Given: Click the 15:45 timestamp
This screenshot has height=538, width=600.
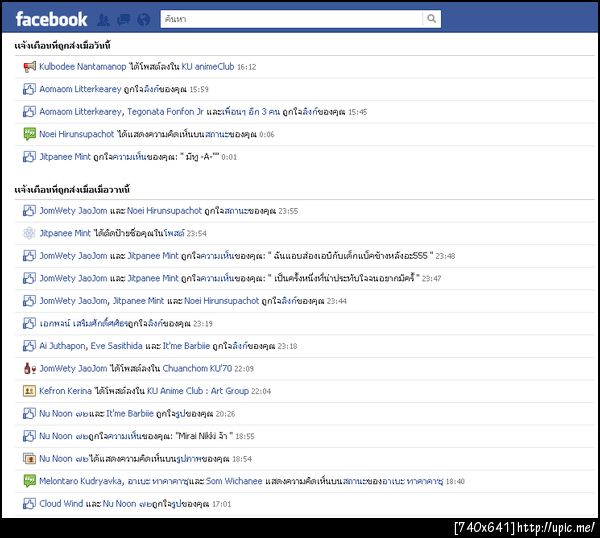Looking at the screenshot, I should 357,112.
